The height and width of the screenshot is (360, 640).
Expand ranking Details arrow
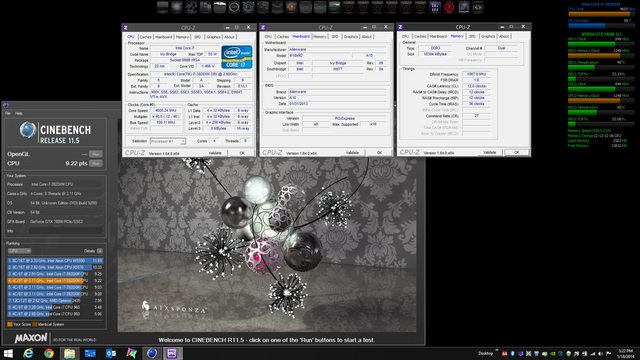[100, 251]
